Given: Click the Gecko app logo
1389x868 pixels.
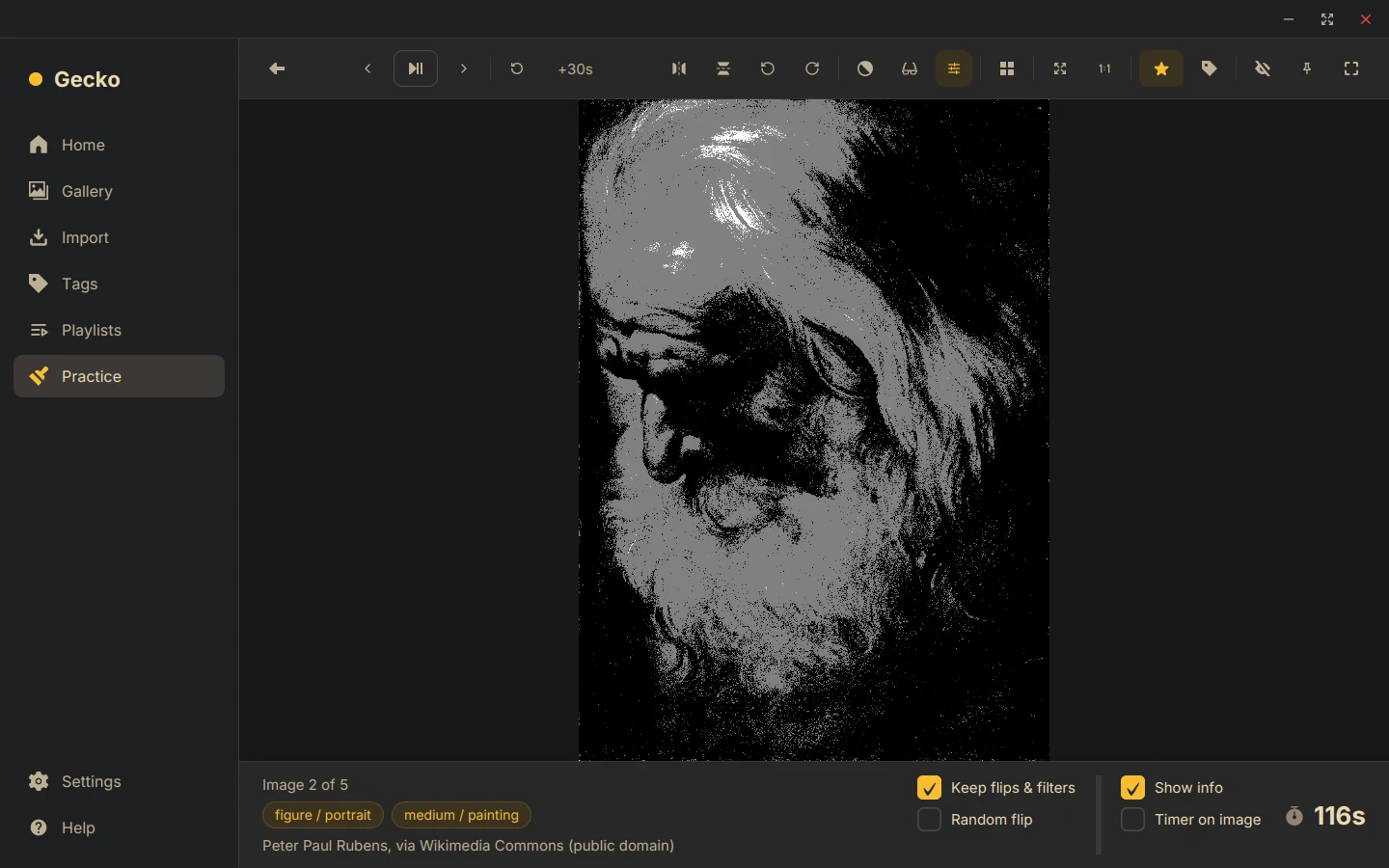Looking at the screenshot, I should (x=74, y=79).
